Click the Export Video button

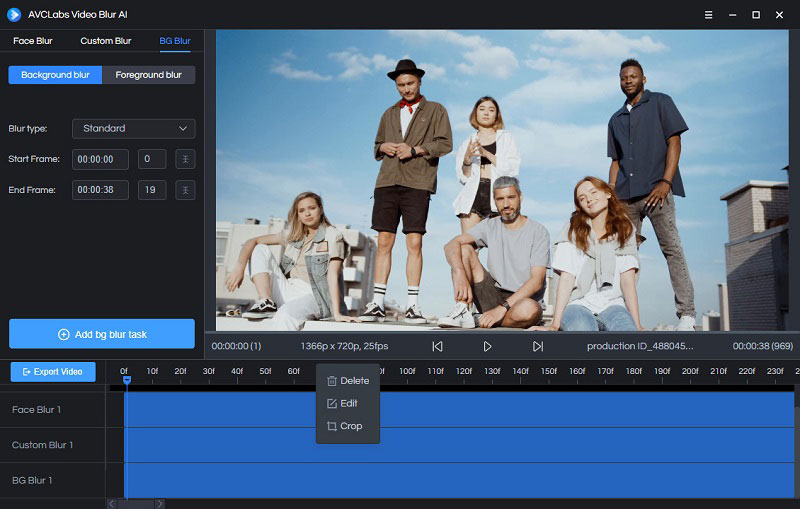[53, 372]
